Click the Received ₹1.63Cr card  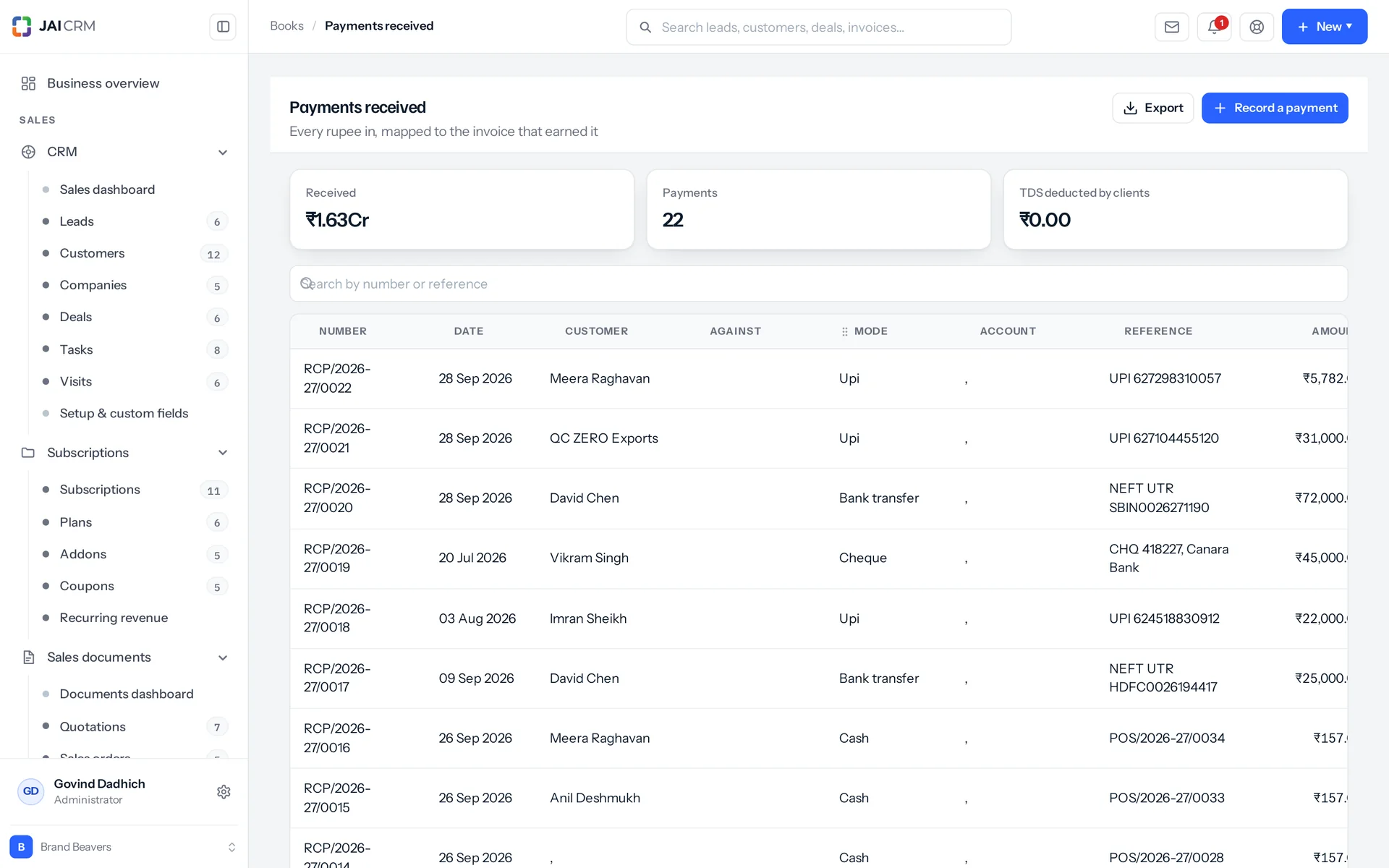[462, 210]
